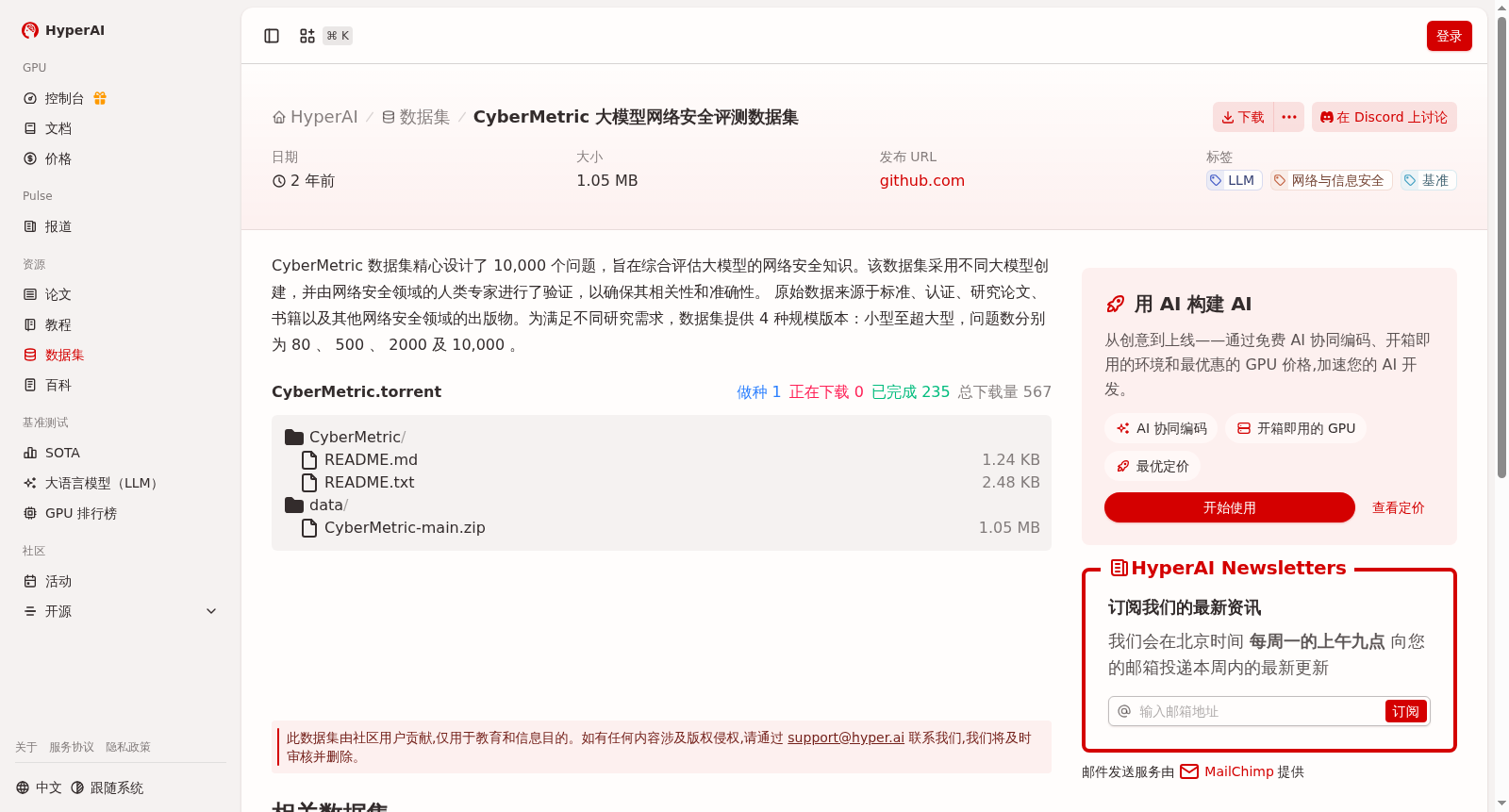This screenshot has width=1509, height=812.
Task: Open the MailChimp link
Action: (x=1227, y=771)
